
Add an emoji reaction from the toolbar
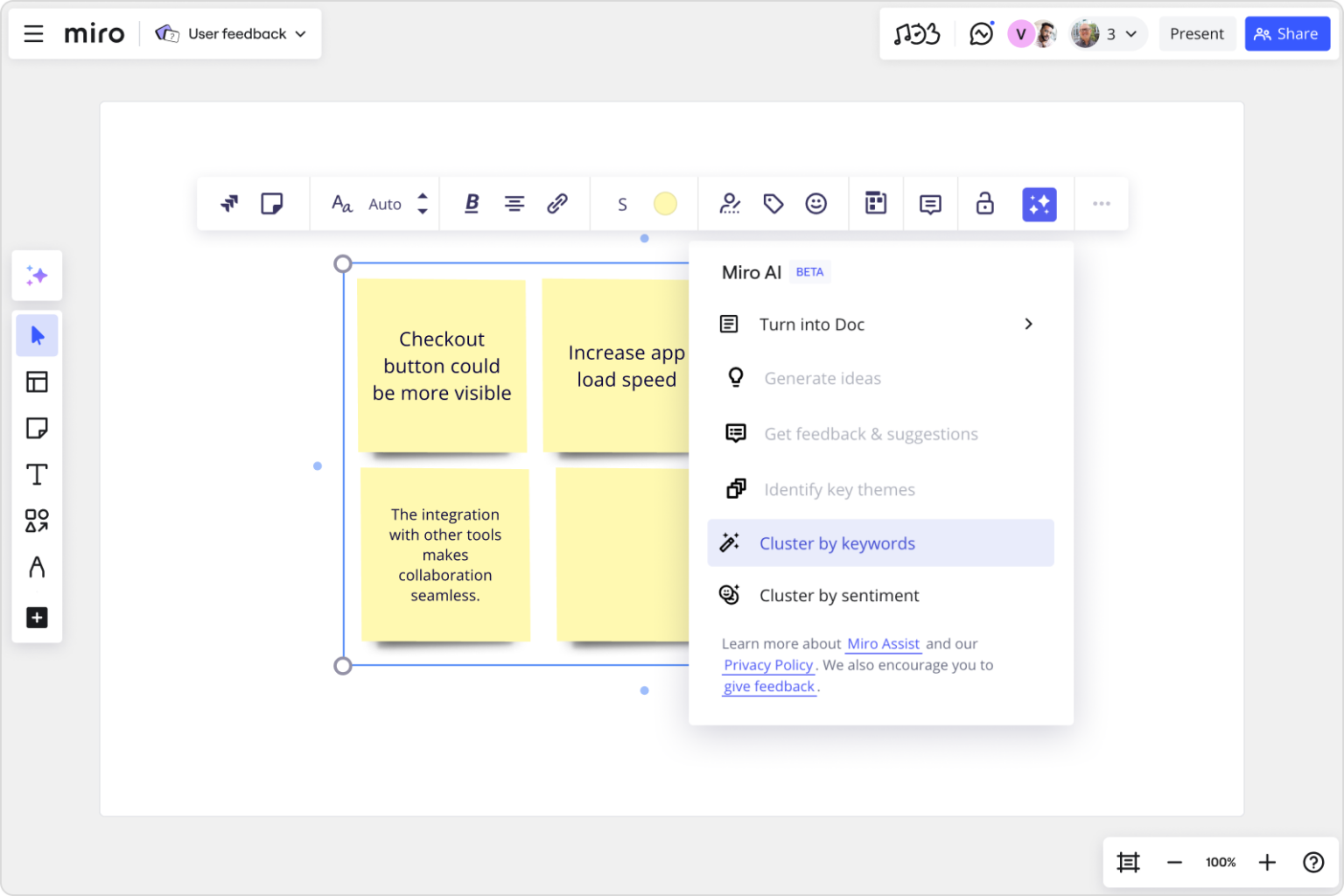[x=816, y=203]
